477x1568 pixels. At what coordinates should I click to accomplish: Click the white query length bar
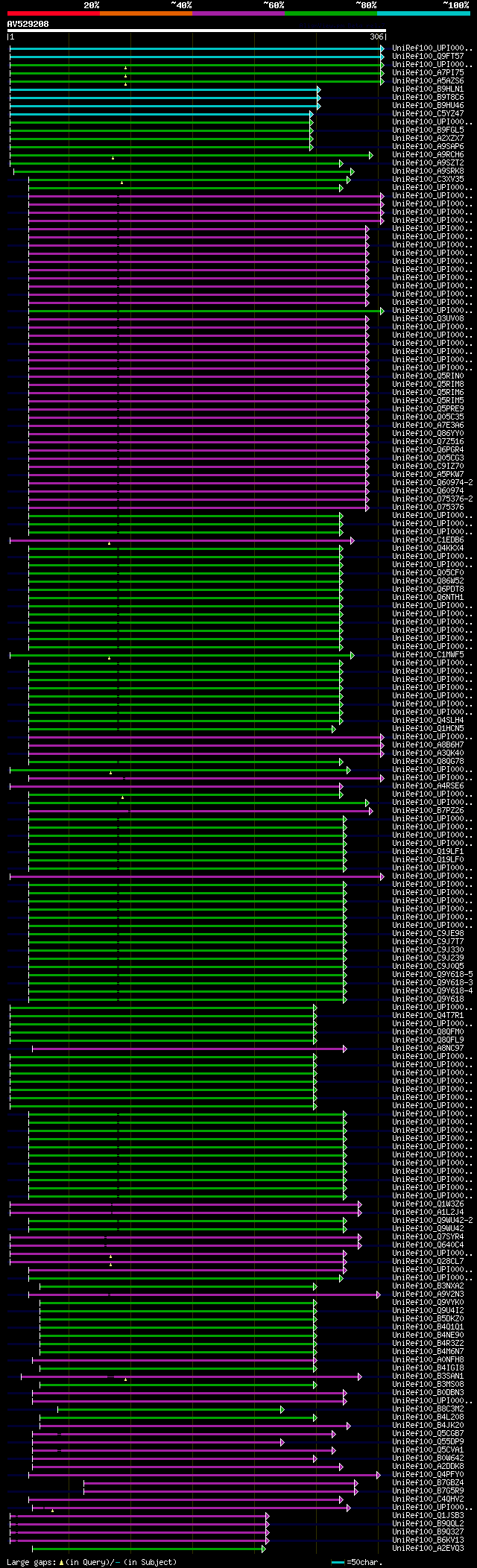[x=197, y=31]
